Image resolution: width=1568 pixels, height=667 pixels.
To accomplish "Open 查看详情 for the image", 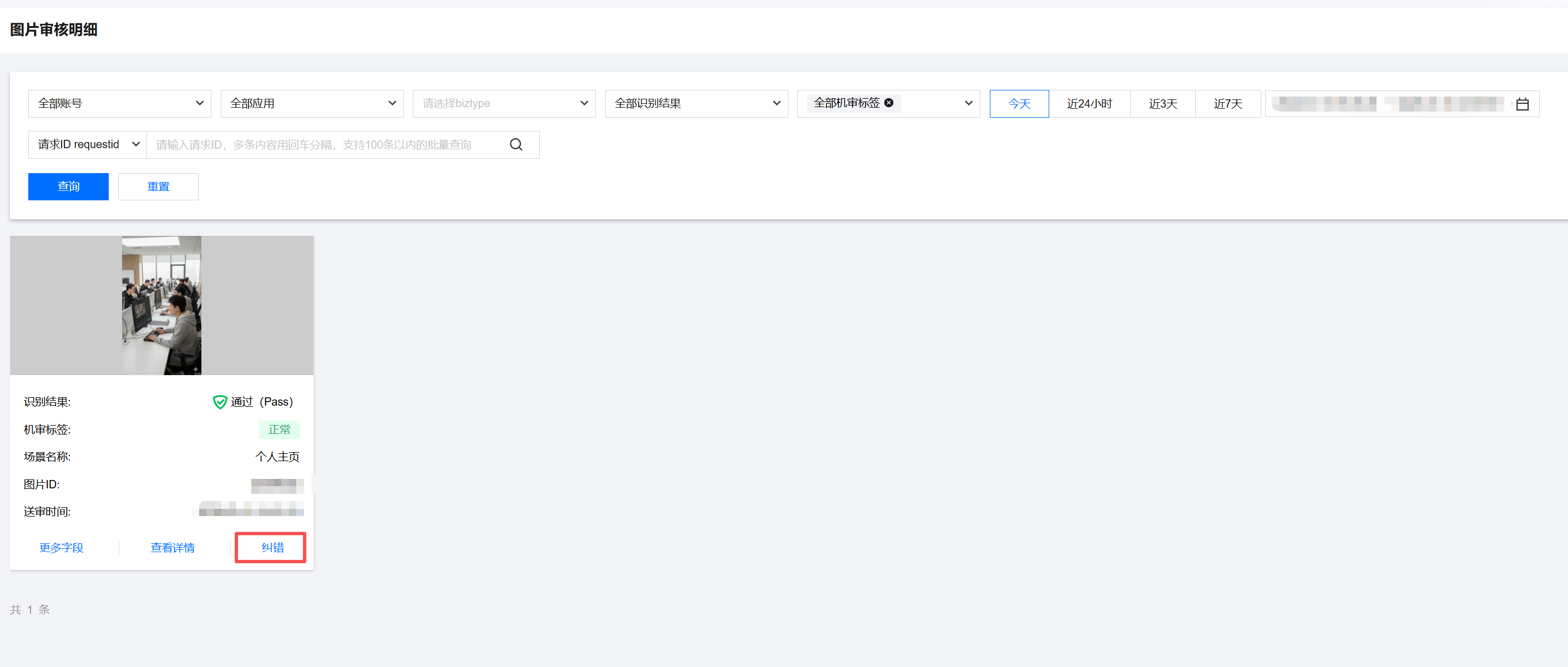I will pyautogui.click(x=172, y=547).
